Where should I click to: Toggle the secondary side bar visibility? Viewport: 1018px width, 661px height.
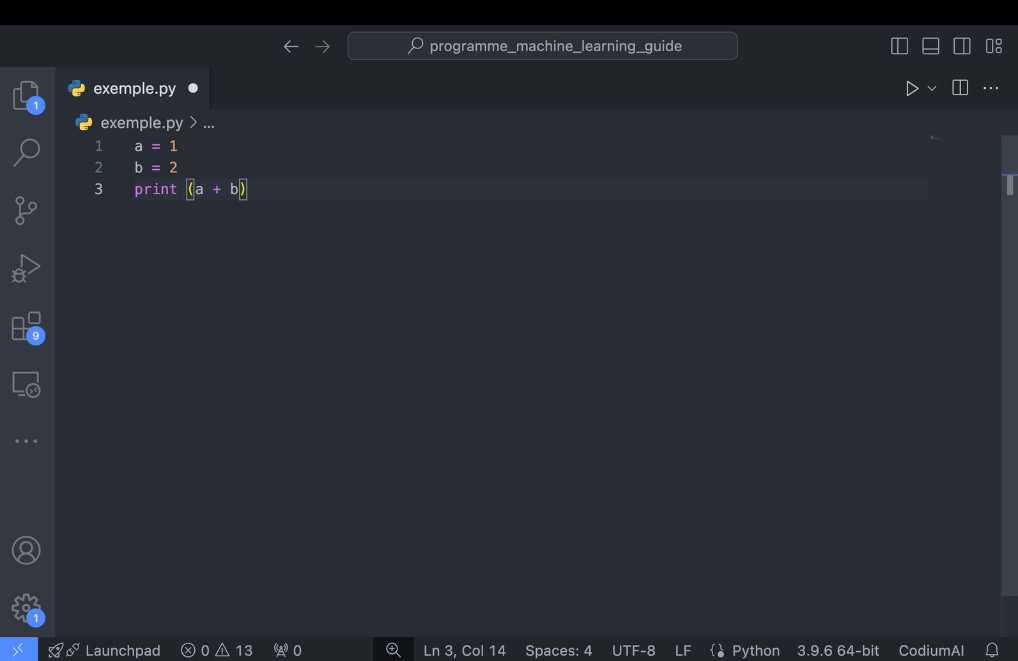(x=961, y=45)
